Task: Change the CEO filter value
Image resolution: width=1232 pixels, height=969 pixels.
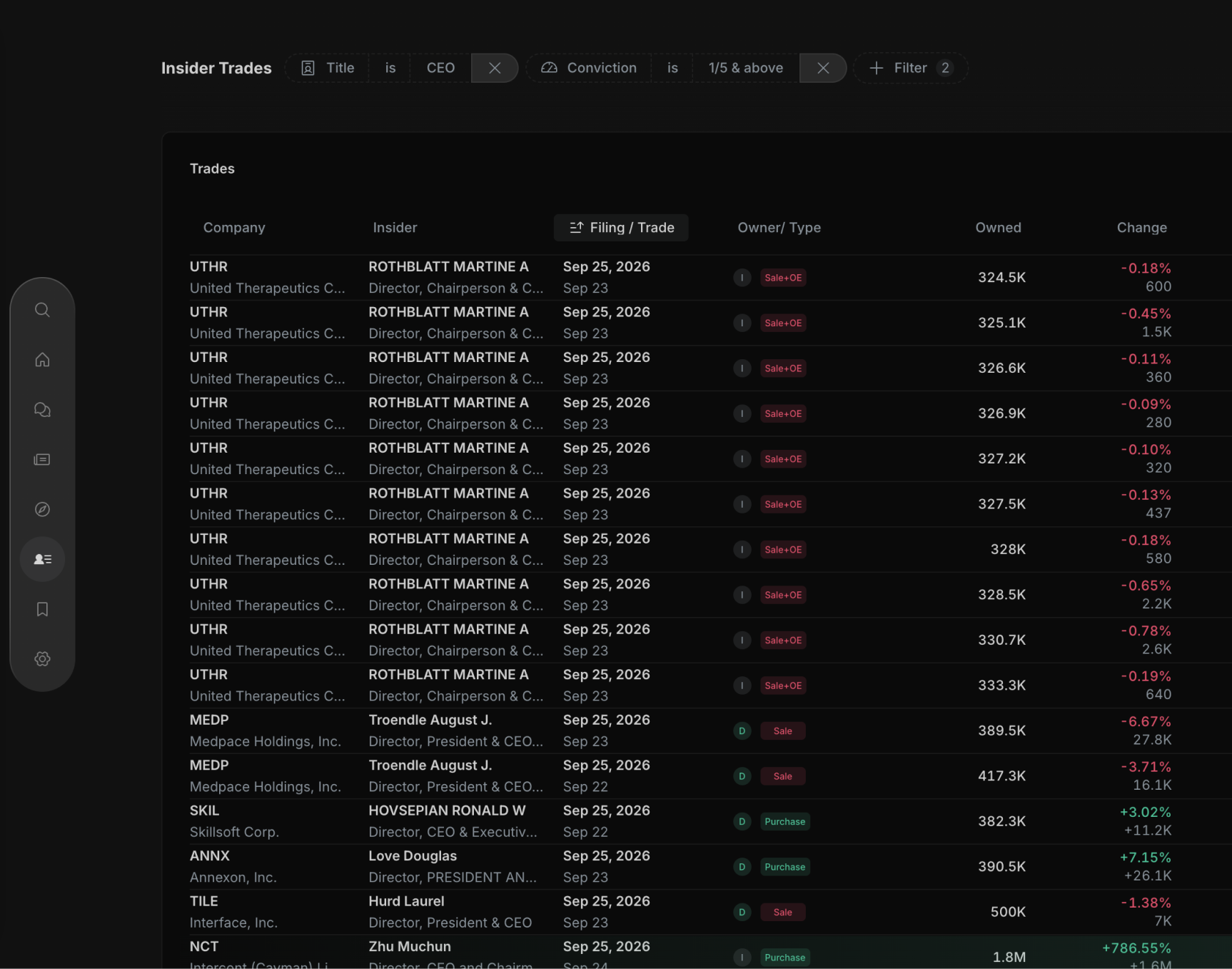Action: tap(440, 68)
